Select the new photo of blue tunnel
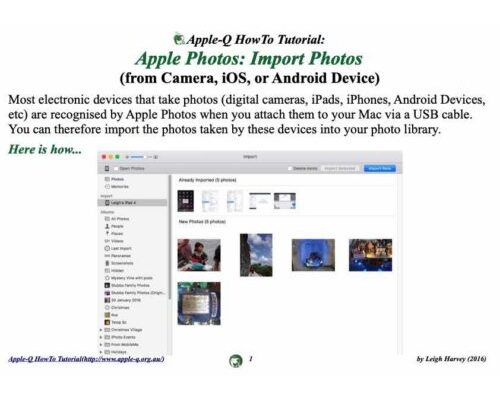Image resolution: width=500 pixels, height=400 pixels. [x=313, y=255]
